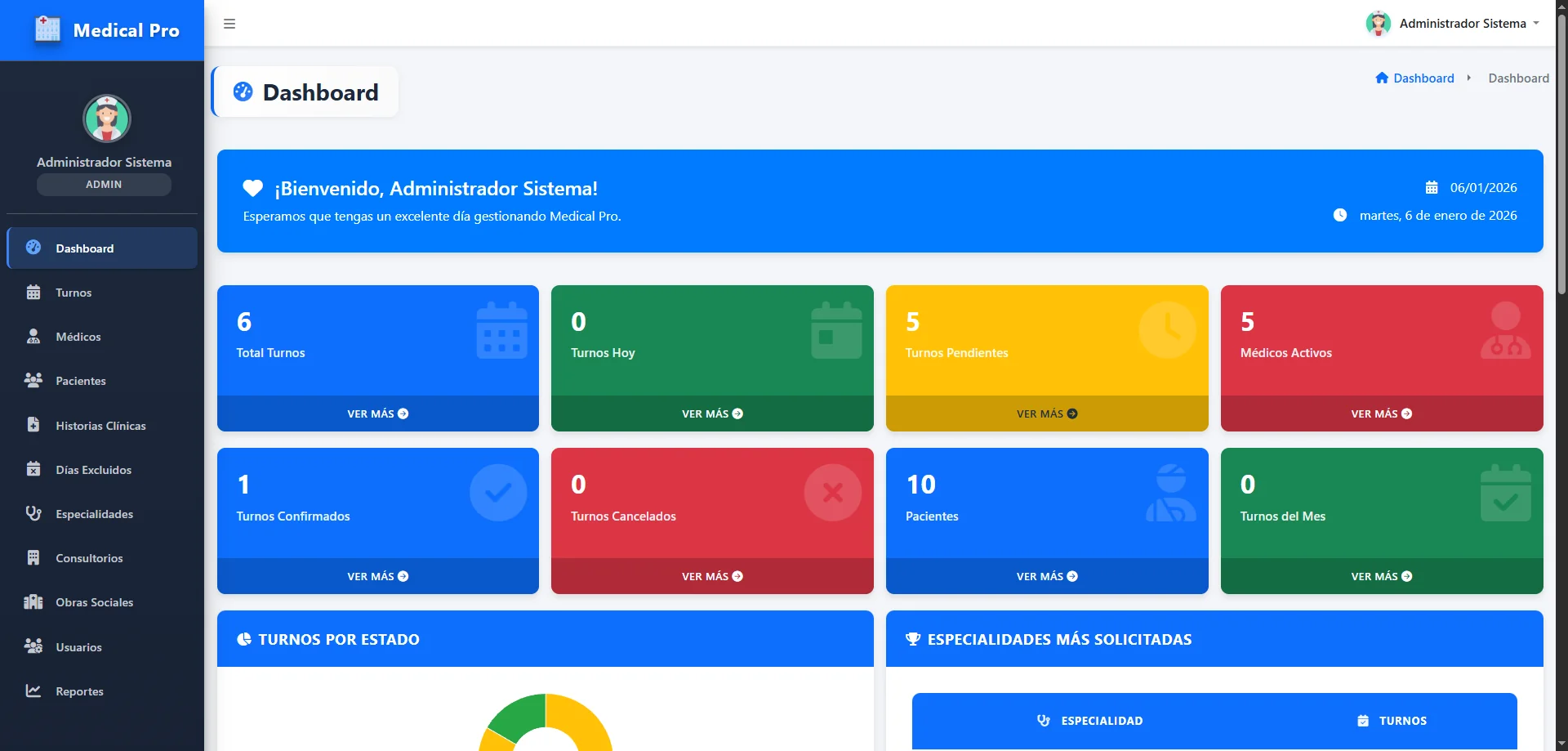This screenshot has width=1568, height=751.
Task: Open the Dashboard menu item
Action: tap(102, 248)
